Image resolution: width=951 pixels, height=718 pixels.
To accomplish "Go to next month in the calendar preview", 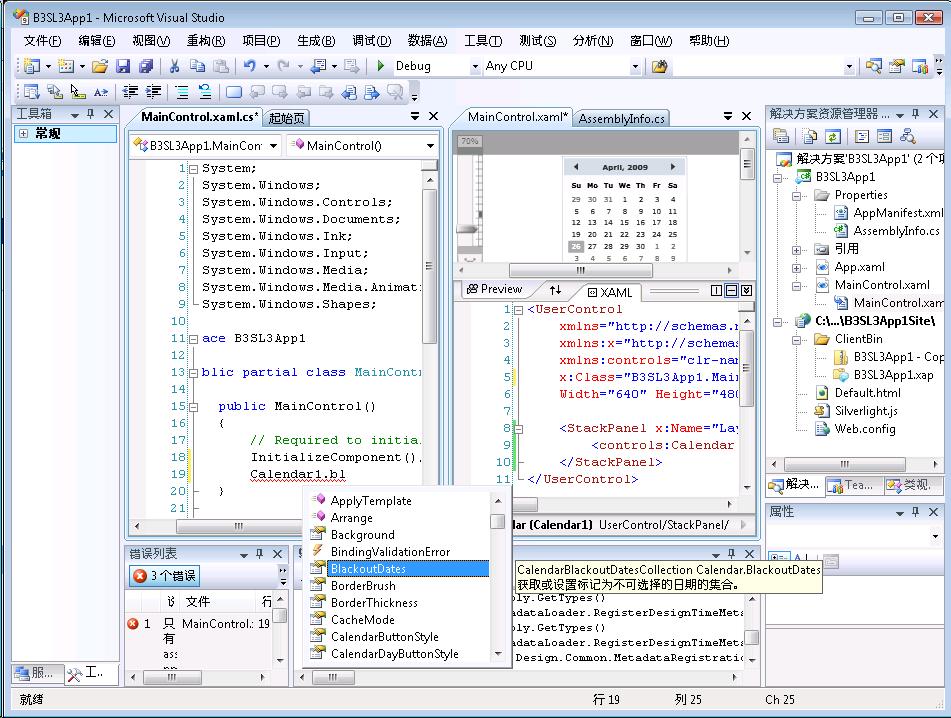I will [673, 167].
